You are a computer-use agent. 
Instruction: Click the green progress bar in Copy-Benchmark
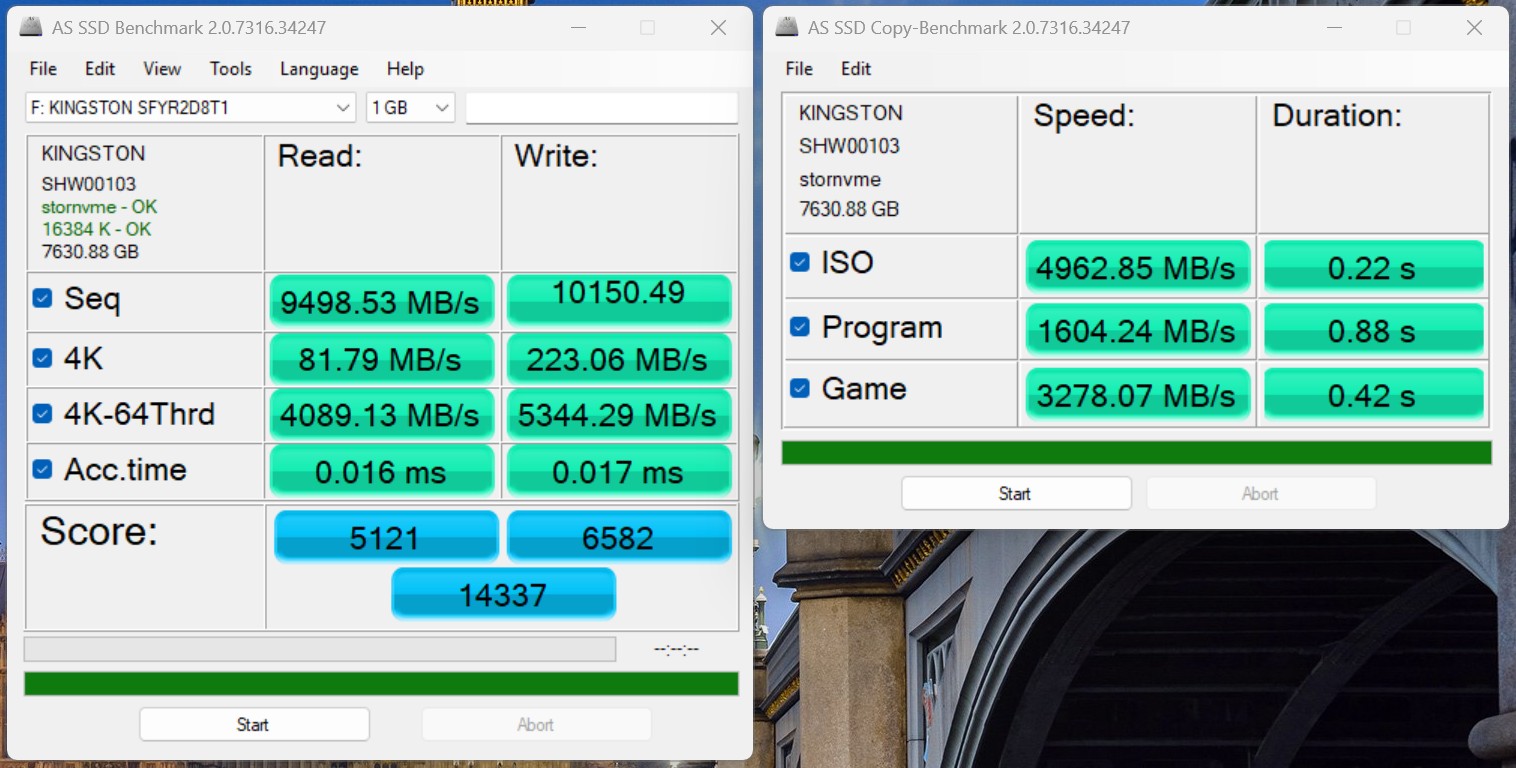click(x=1136, y=453)
